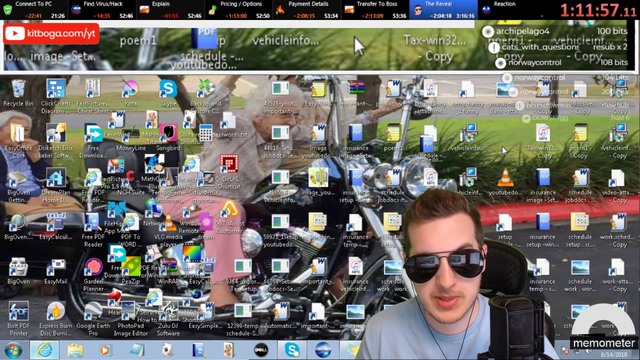Select the Payment Details segment
640x360 pixels.
[307, 10]
